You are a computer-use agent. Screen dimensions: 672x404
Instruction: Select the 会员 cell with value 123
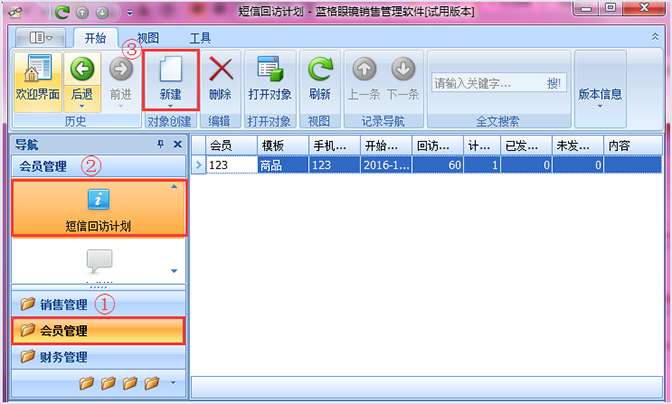[231, 165]
